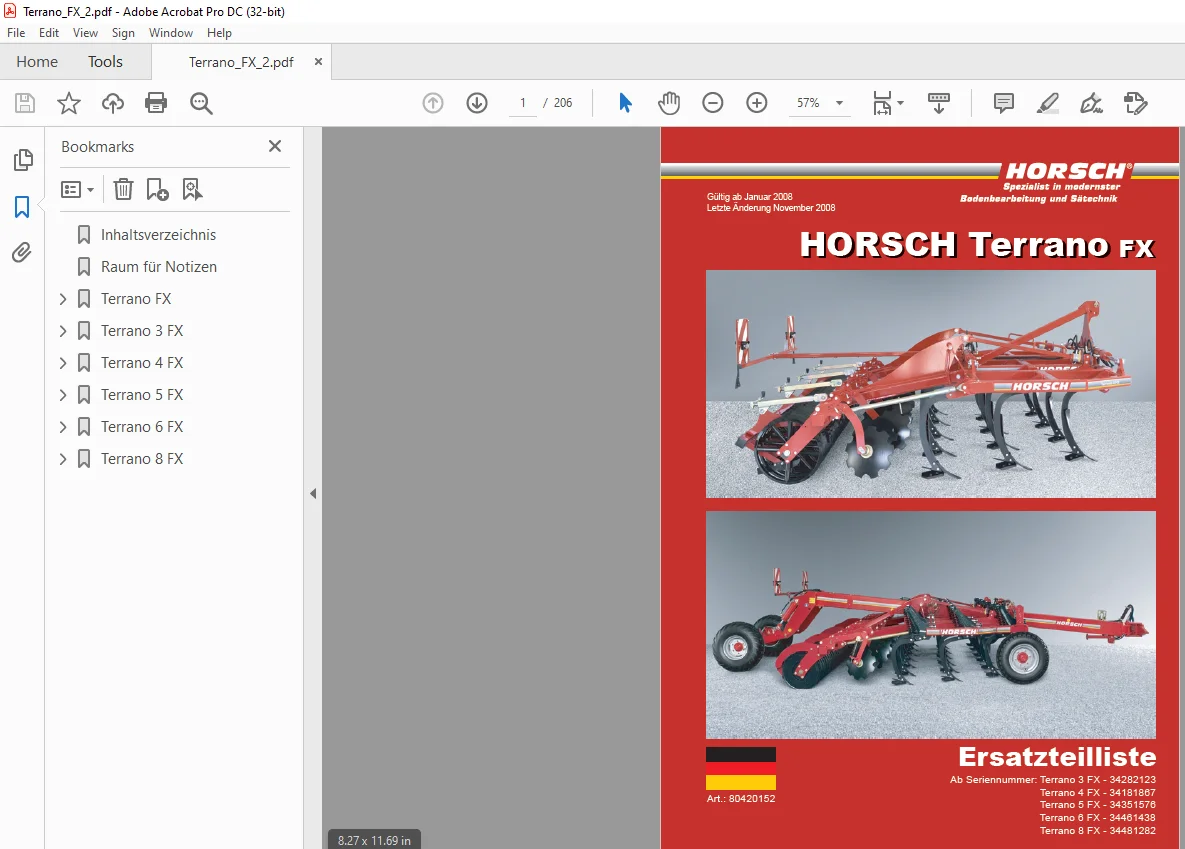1185x849 pixels.
Task: Go to next page arrow
Action: click(477, 103)
